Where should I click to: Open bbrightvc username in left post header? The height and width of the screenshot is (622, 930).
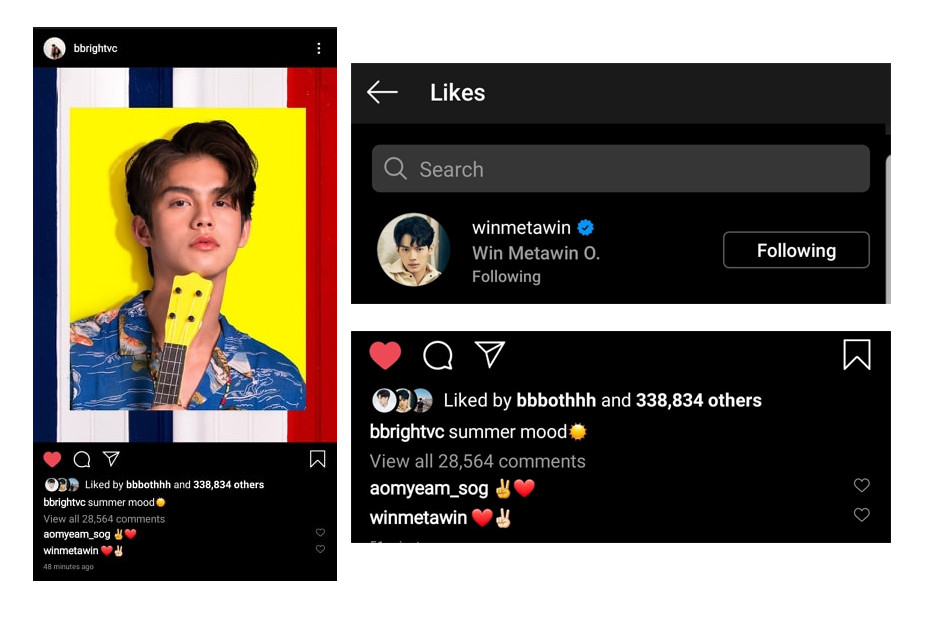(x=96, y=48)
